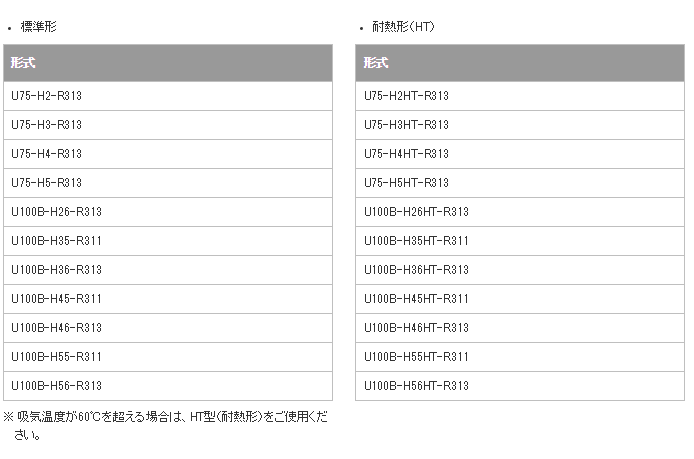
Task: Click the 形式 header of standard table
Action: point(23,63)
